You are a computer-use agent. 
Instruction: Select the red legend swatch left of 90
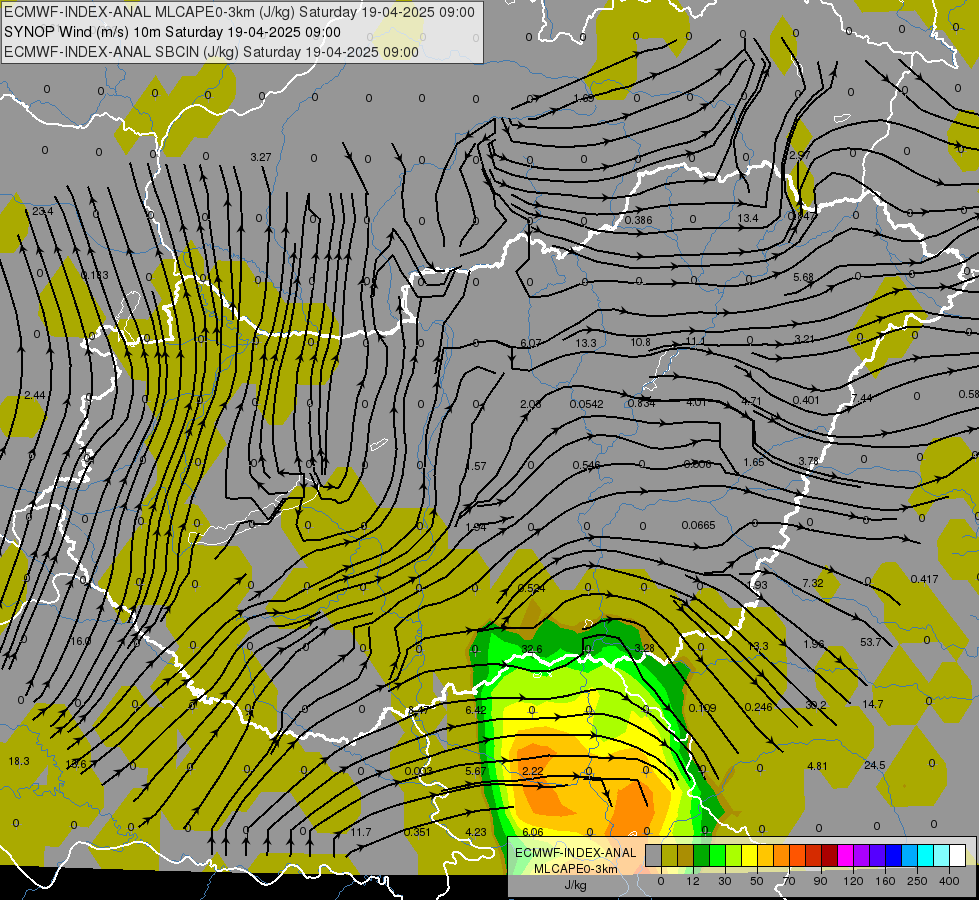click(x=814, y=855)
